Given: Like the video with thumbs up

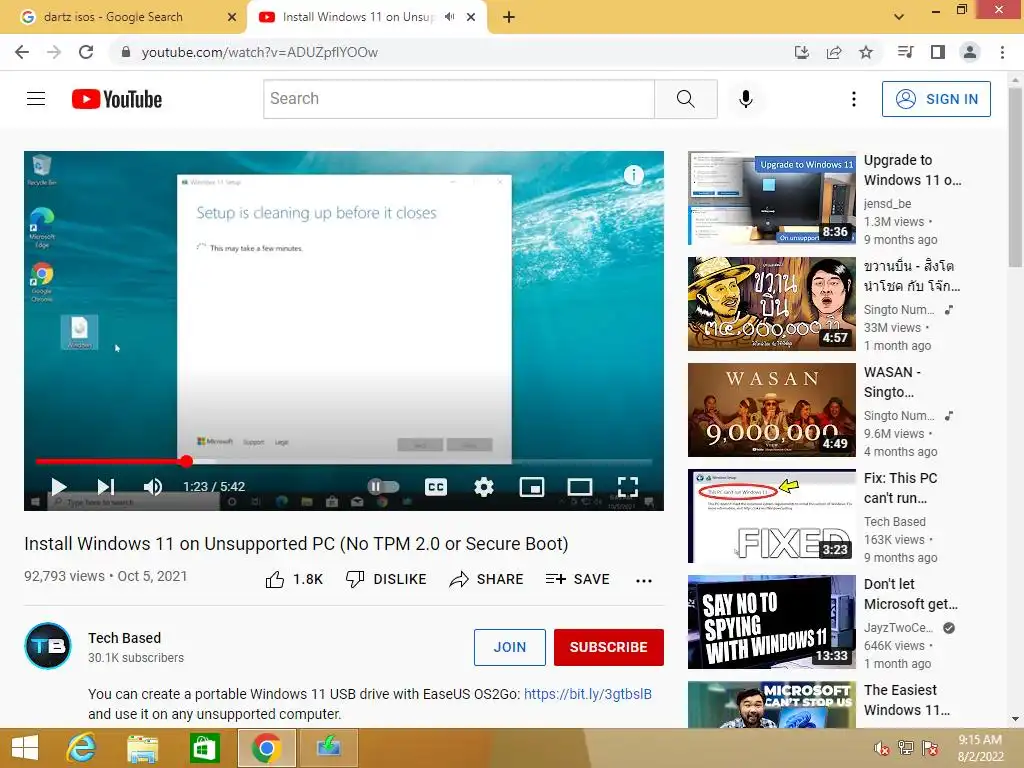Looking at the screenshot, I should point(294,579).
